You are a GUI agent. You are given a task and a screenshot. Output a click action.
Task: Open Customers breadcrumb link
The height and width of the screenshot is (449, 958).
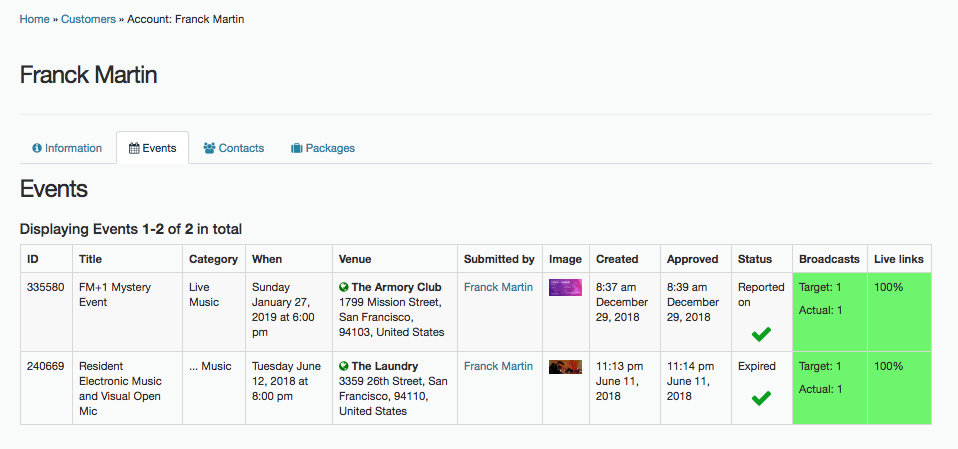click(88, 19)
